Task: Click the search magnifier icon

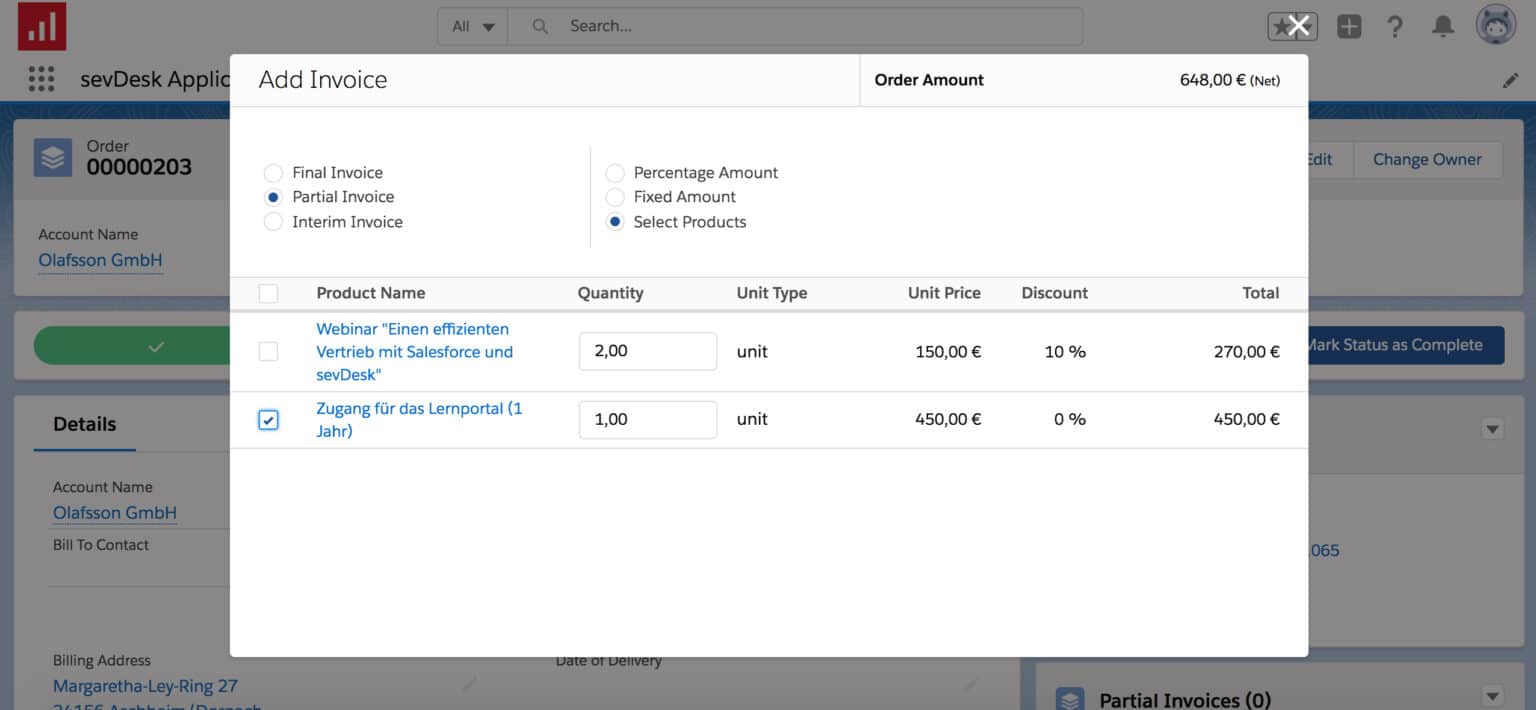Action: click(x=540, y=26)
